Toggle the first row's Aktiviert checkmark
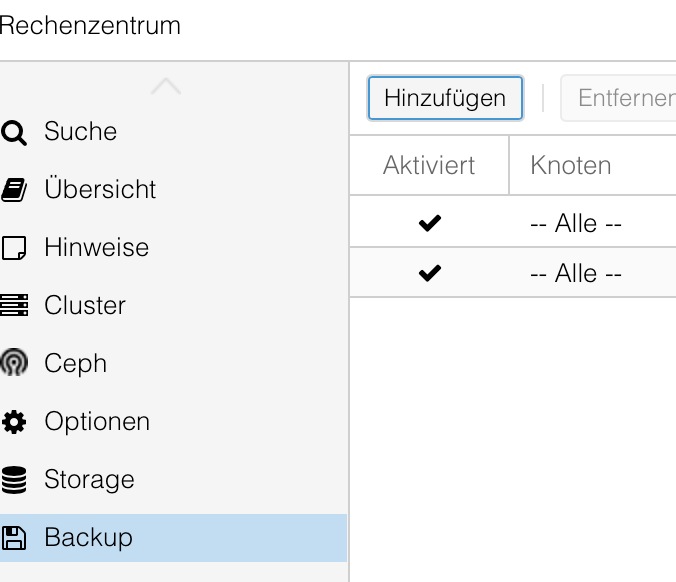The width and height of the screenshot is (676, 582). click(x=430, y=224)
